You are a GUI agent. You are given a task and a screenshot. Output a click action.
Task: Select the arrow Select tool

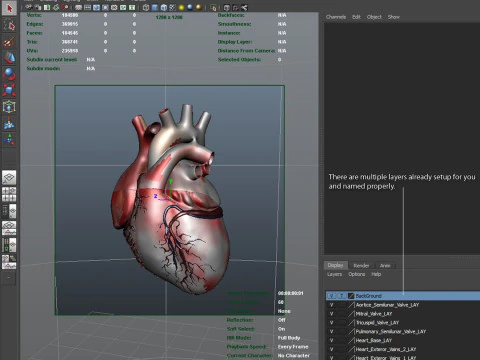point(9,8)
